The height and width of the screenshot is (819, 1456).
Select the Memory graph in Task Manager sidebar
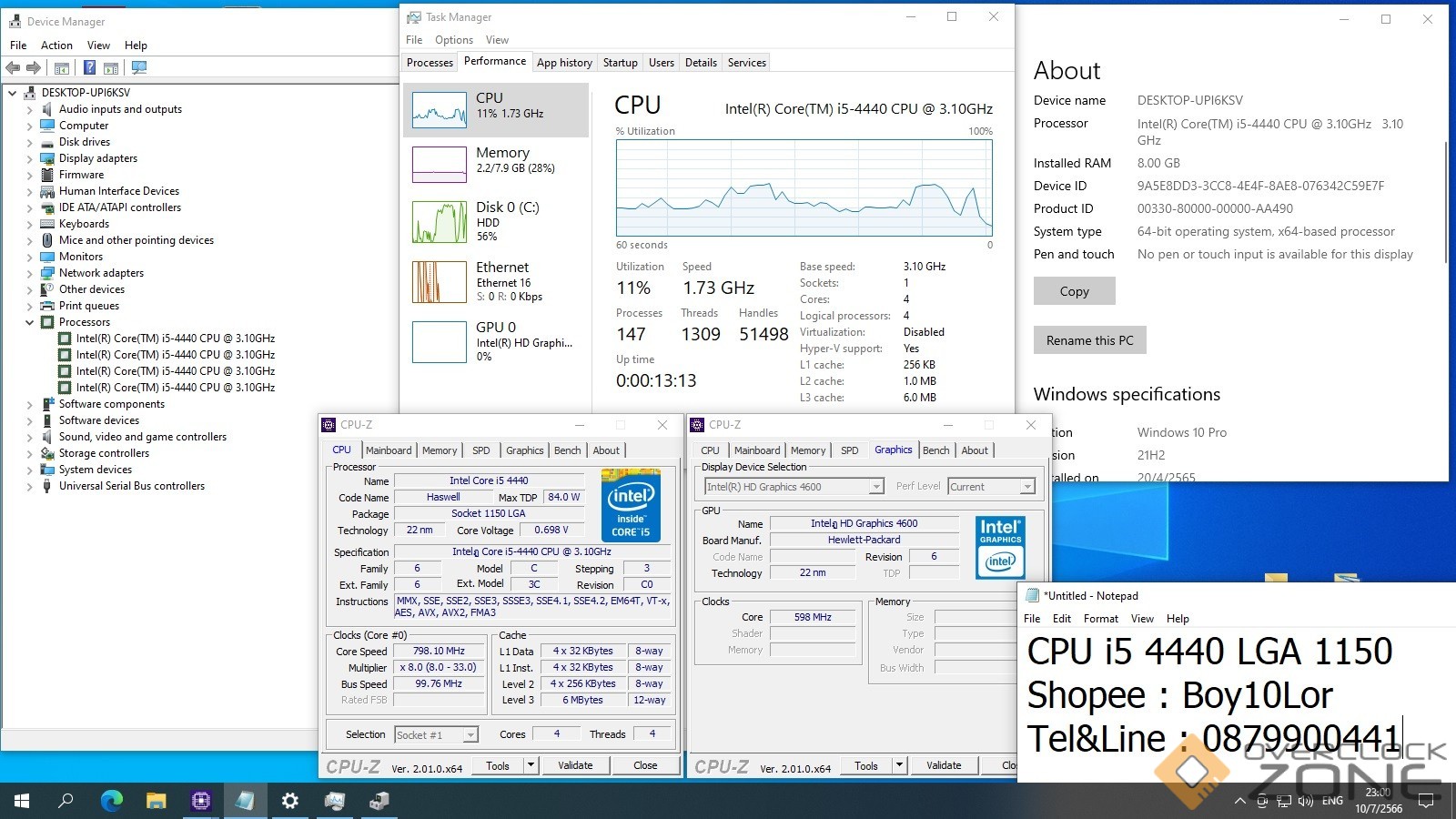tap(440, 164)
